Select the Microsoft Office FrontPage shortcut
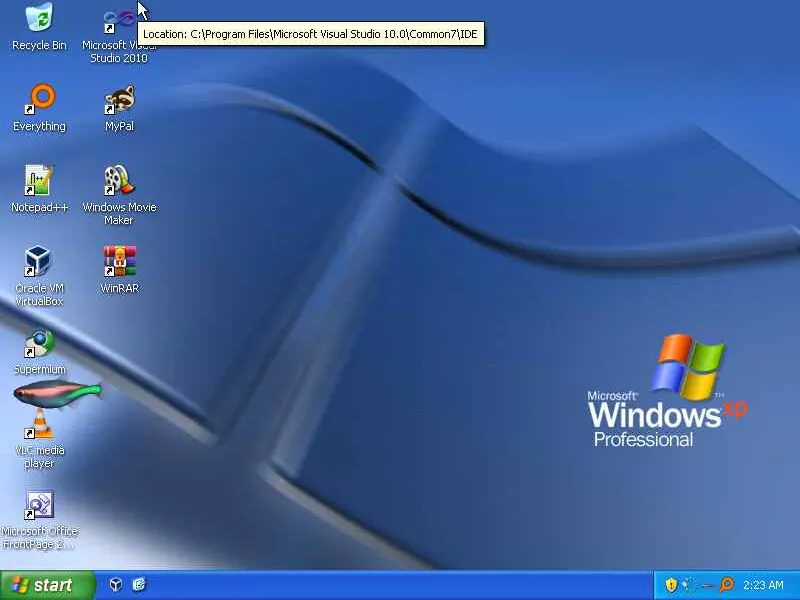800x600 pixels. (x=39, y=520)
